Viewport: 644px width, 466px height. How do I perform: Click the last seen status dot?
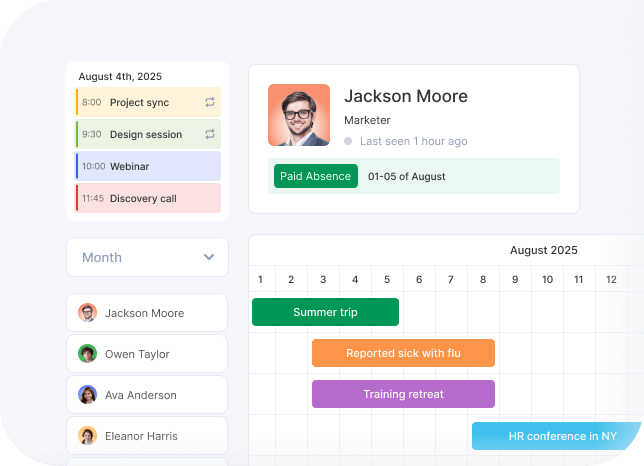[x=349, y=142]
